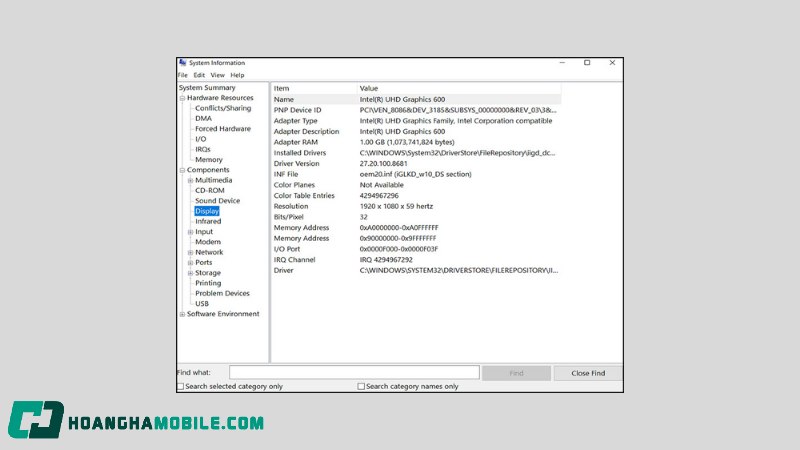800x450 pixels.
Task: Enable Search category names only
Action: [361, 387]
